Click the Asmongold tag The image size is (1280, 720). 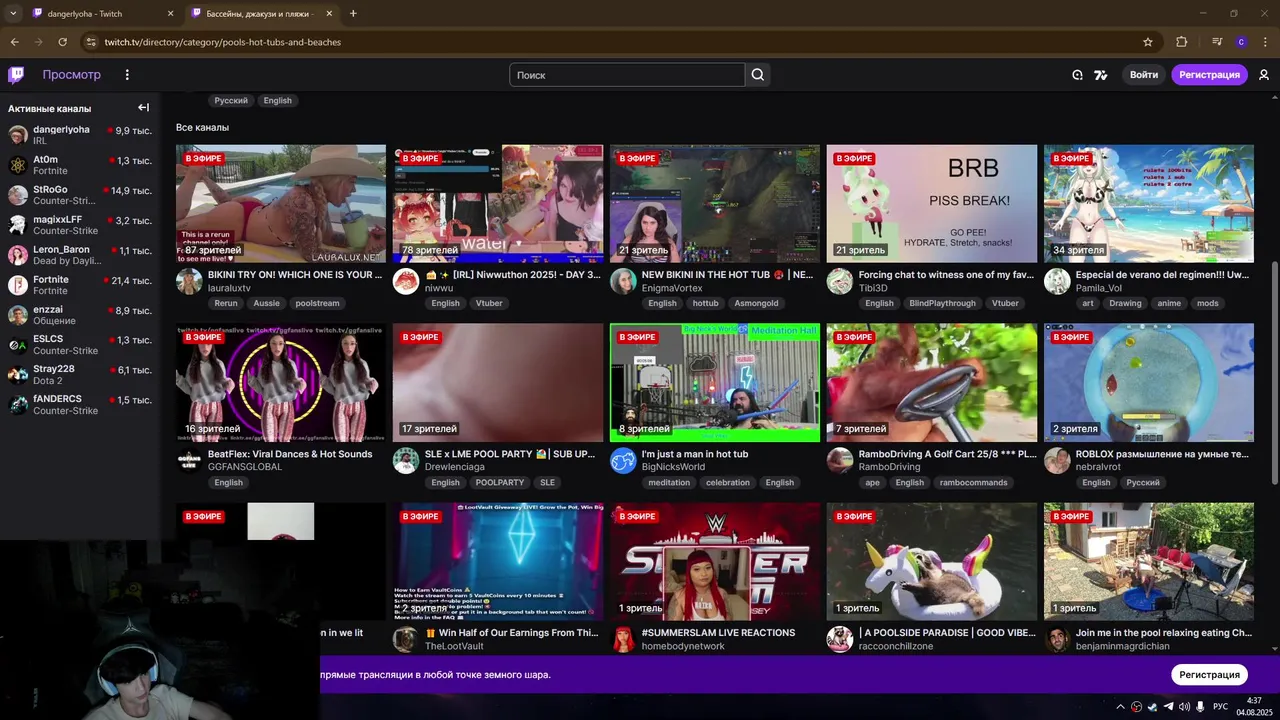pos(756,303)
